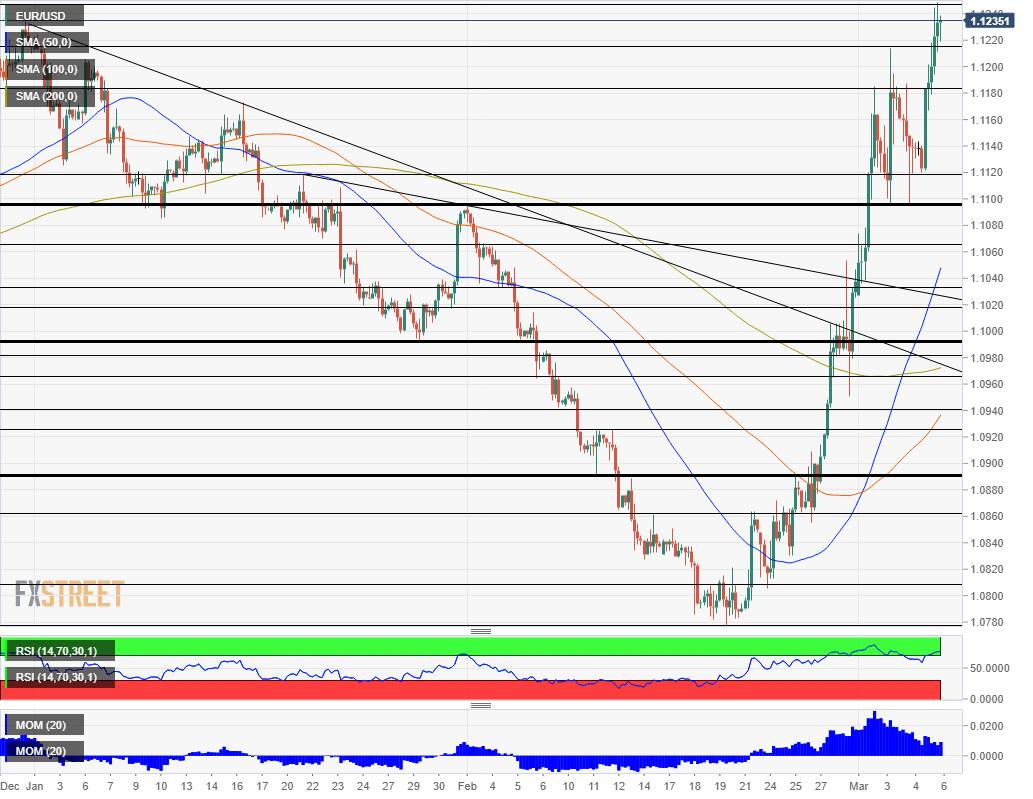Select the upper RSI (14,70,30,1) label
The image size is (1033, 799).
(x=58, y=649)
